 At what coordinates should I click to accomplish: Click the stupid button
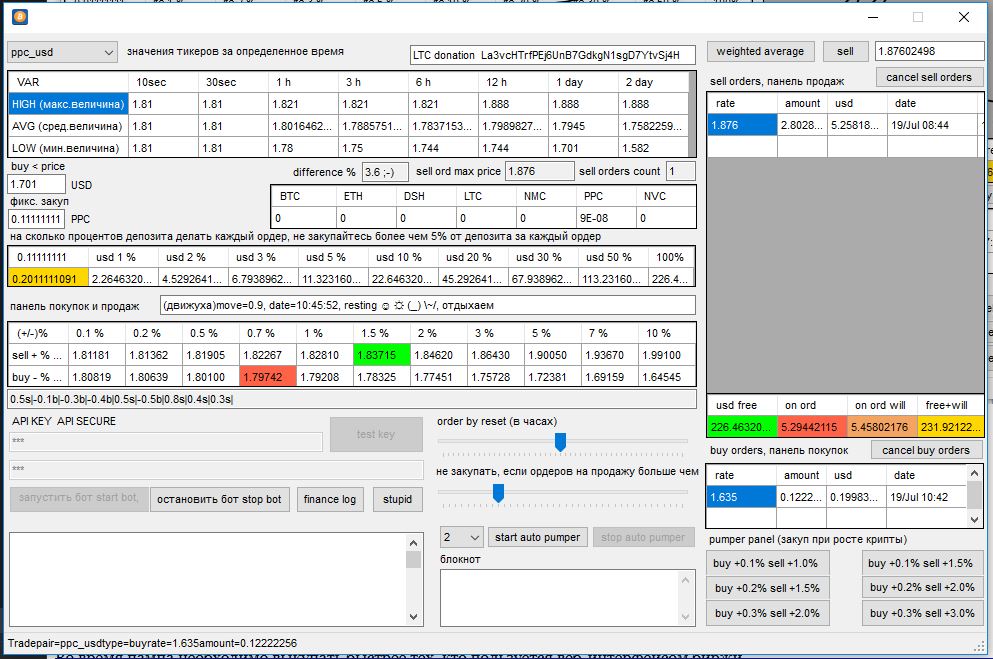coord(397,499)
